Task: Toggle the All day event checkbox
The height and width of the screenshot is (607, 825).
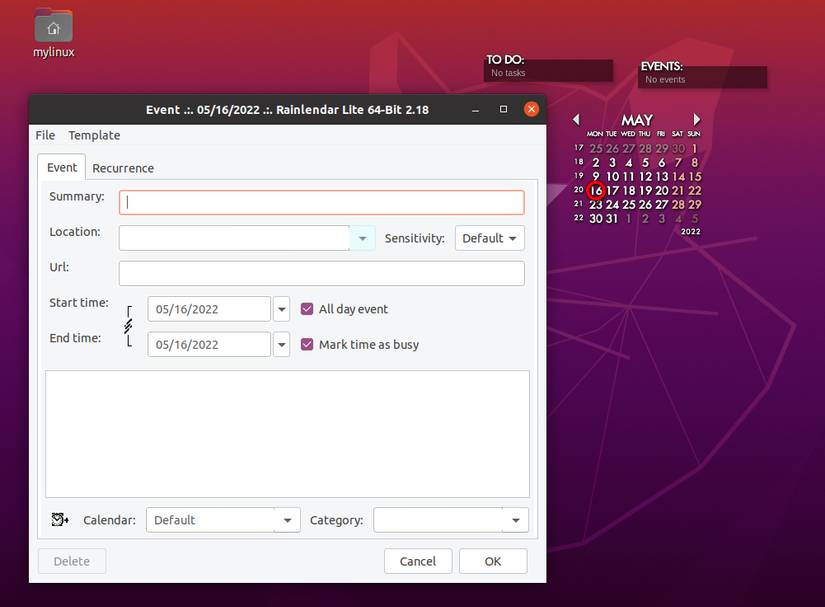Action: (x=307, y=309)
